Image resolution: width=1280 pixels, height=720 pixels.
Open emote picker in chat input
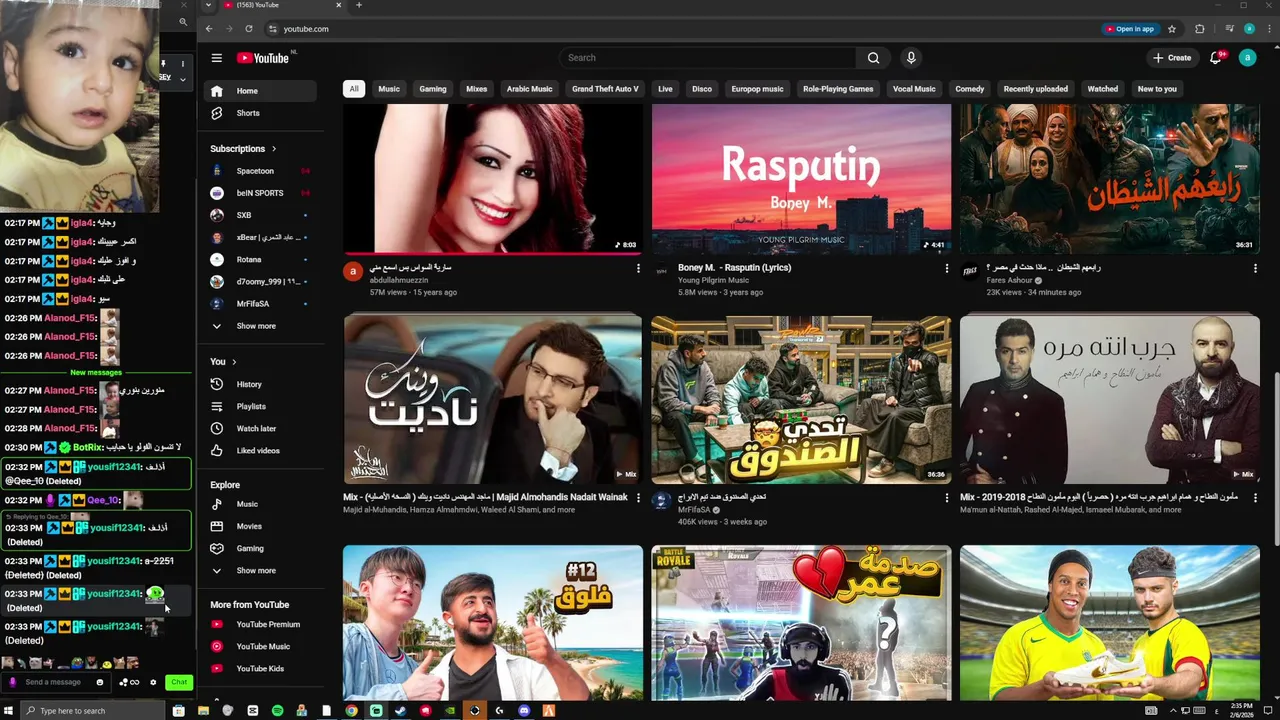pos(99,682)
